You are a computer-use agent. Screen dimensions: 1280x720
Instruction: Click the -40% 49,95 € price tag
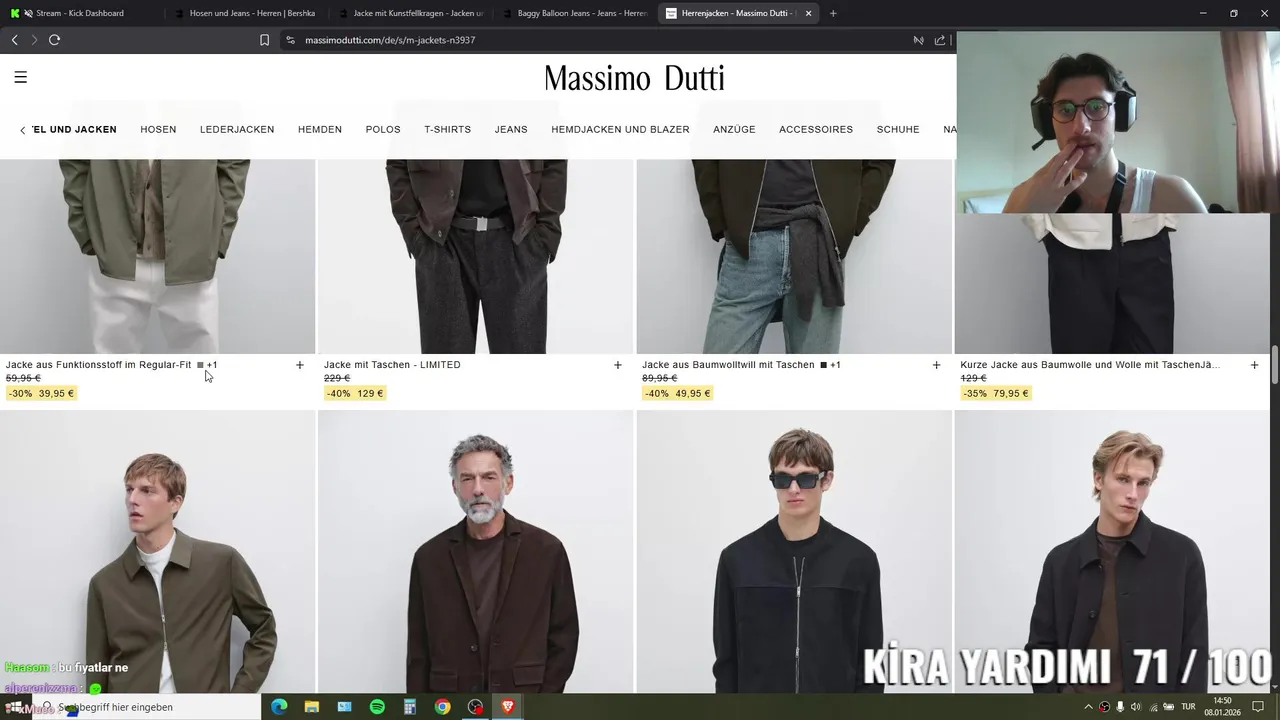click(678, 393)
